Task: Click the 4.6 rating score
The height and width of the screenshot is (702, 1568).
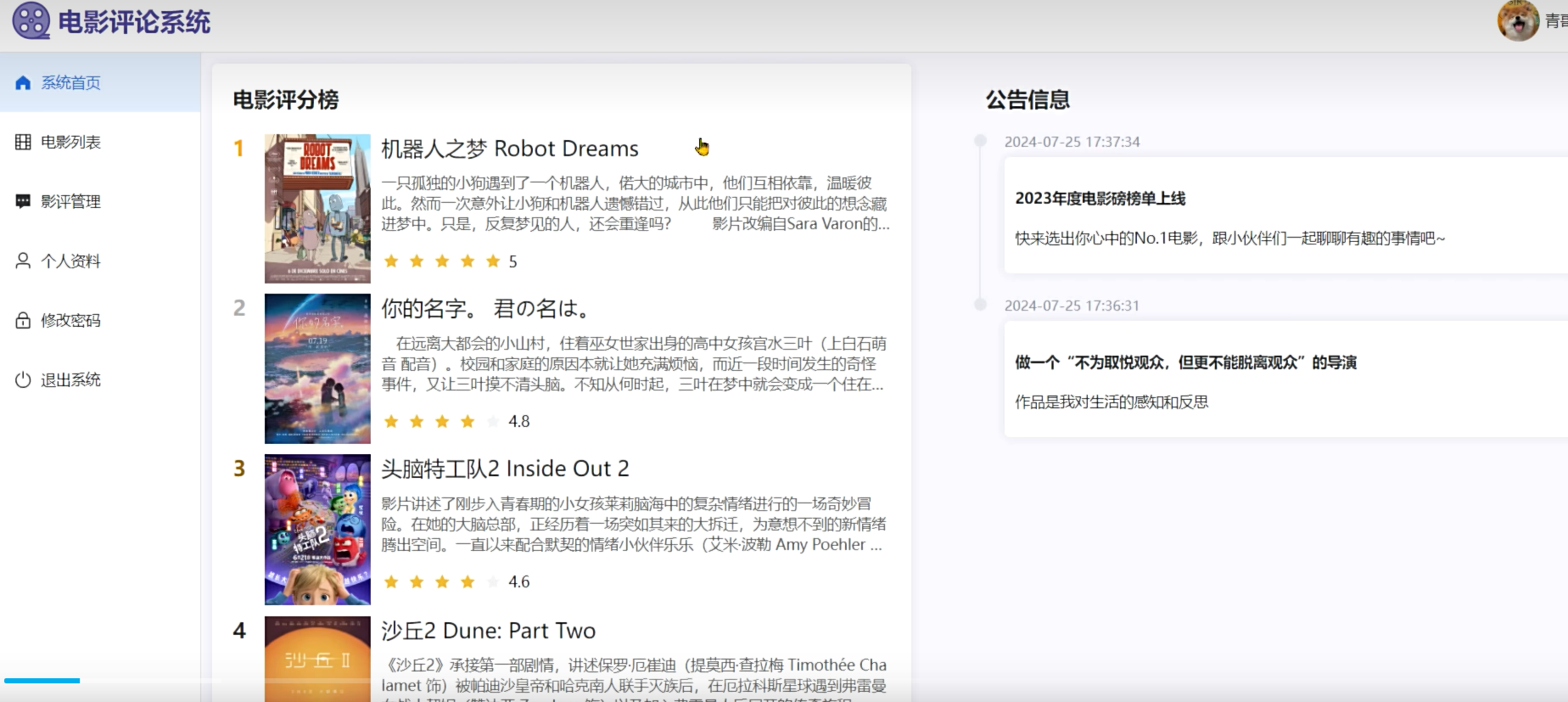Action: (x=519, y=581)
